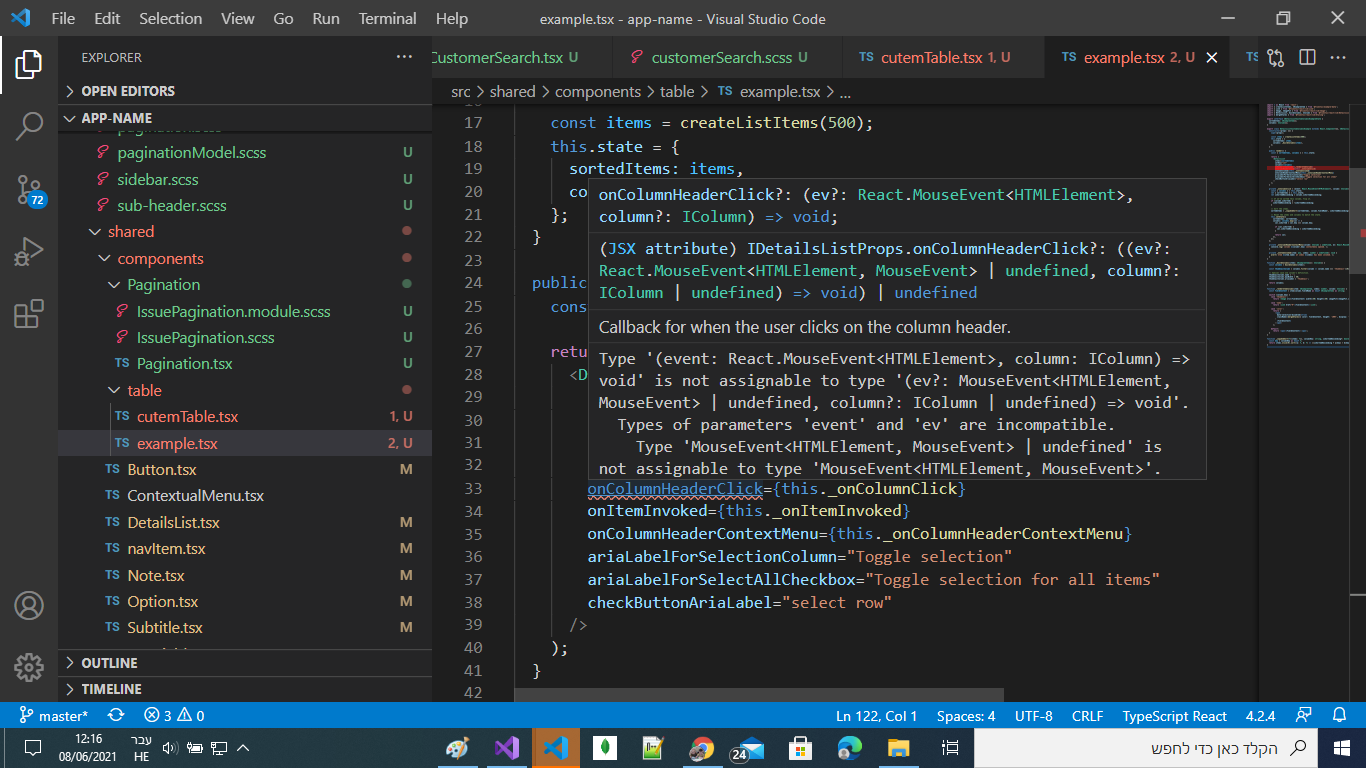Open the Extensions view icon

[25, 312]
